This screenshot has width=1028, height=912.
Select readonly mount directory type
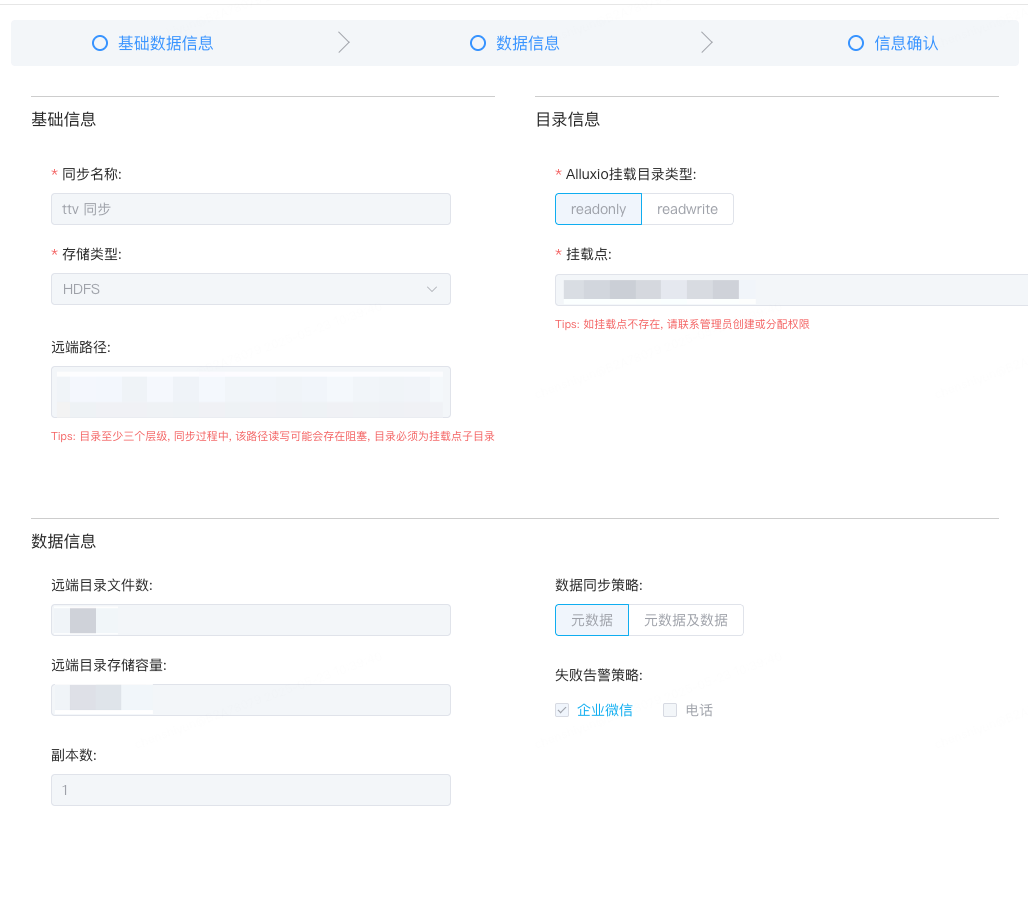click(598, 209)
